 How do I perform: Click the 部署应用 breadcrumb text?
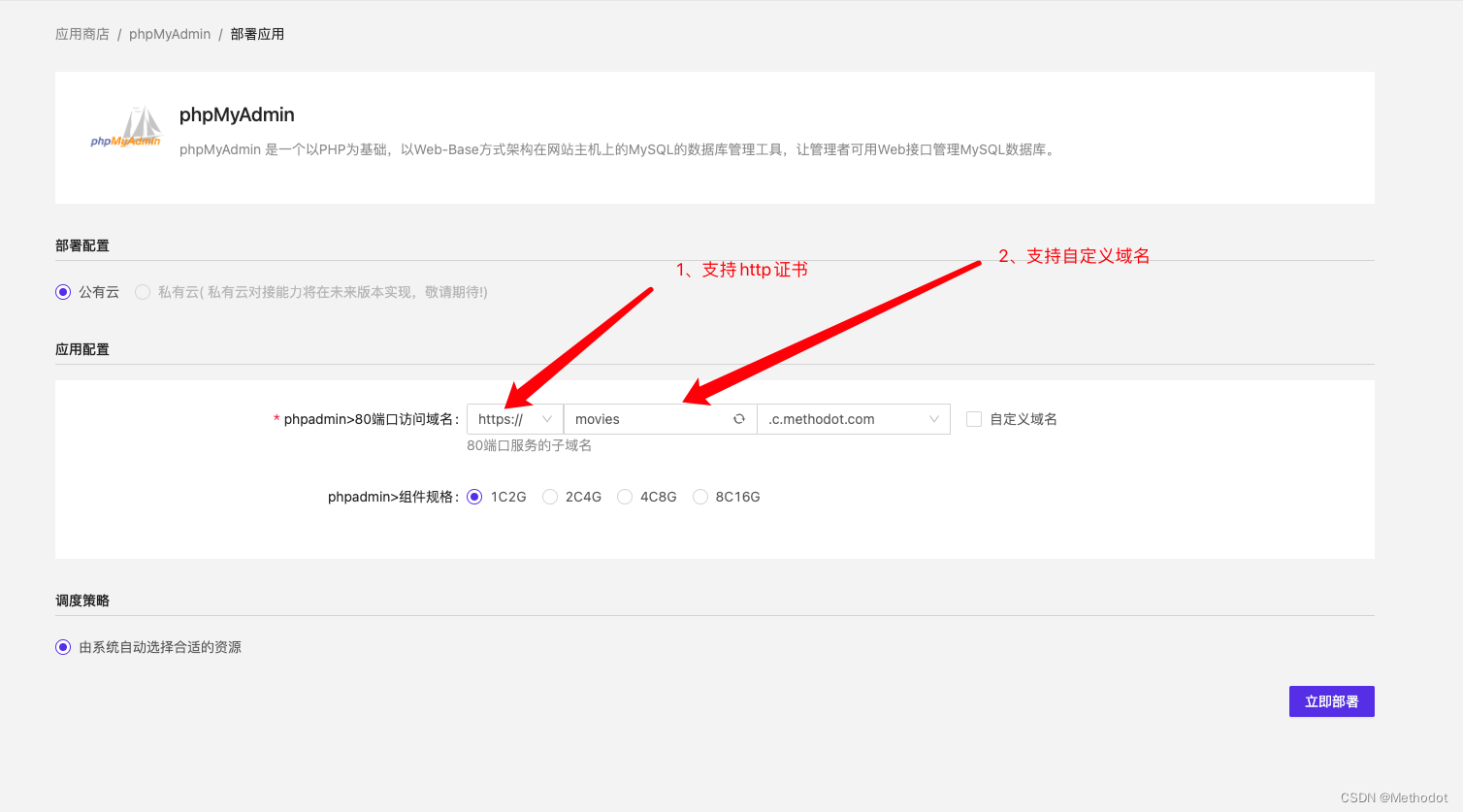pos(257,34)
